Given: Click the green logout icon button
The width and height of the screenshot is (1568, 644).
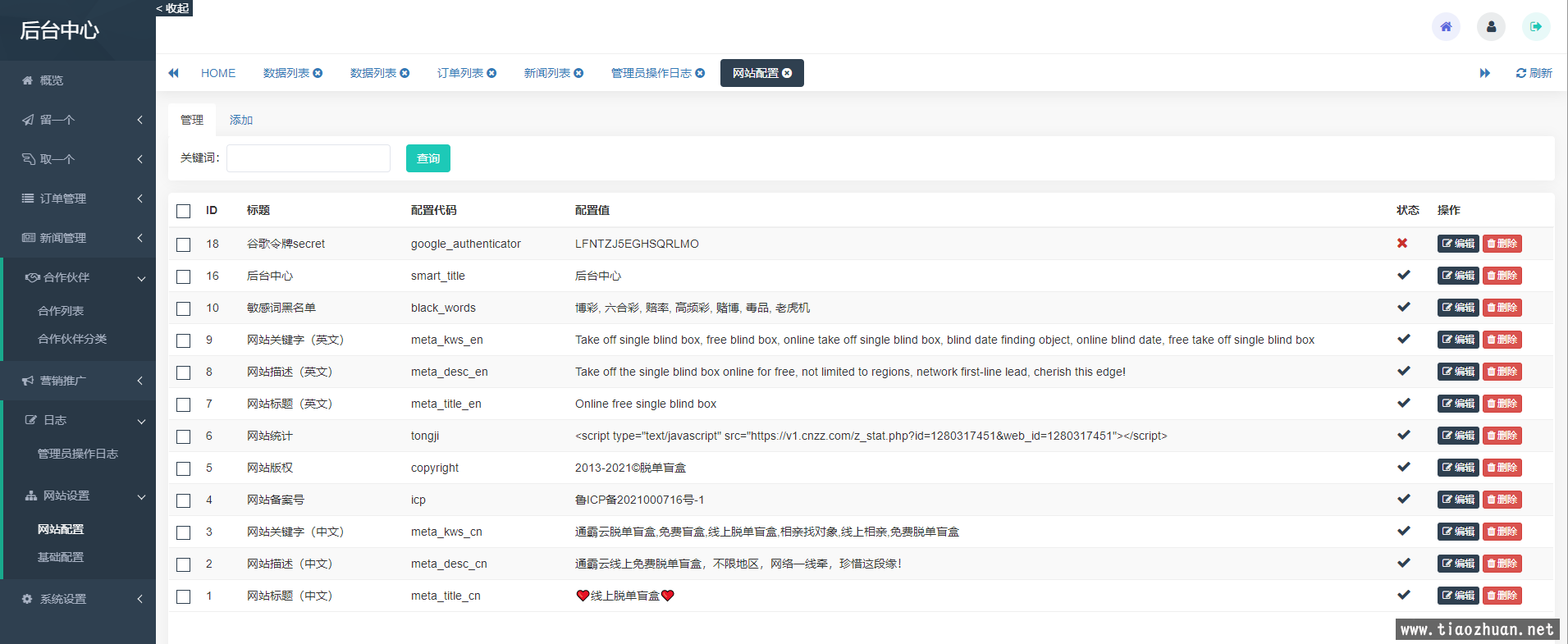Looking at the screenshot, I should coord(1536,26).
